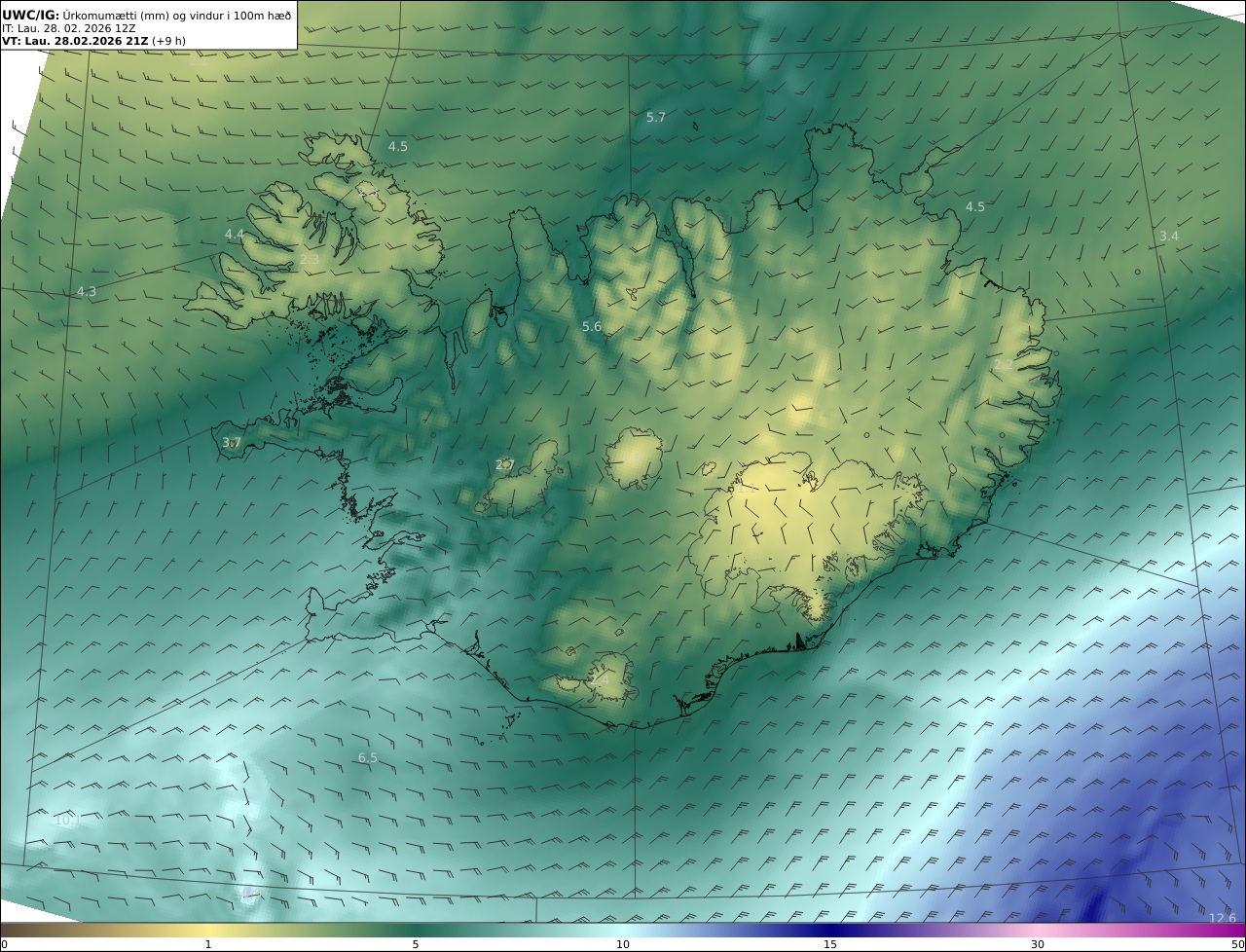Screen dimensions: 1246x952
Task: Click the initial time line "IT: Lau. 28. 02. 2026 12Z"
Action: coord(69,28)
